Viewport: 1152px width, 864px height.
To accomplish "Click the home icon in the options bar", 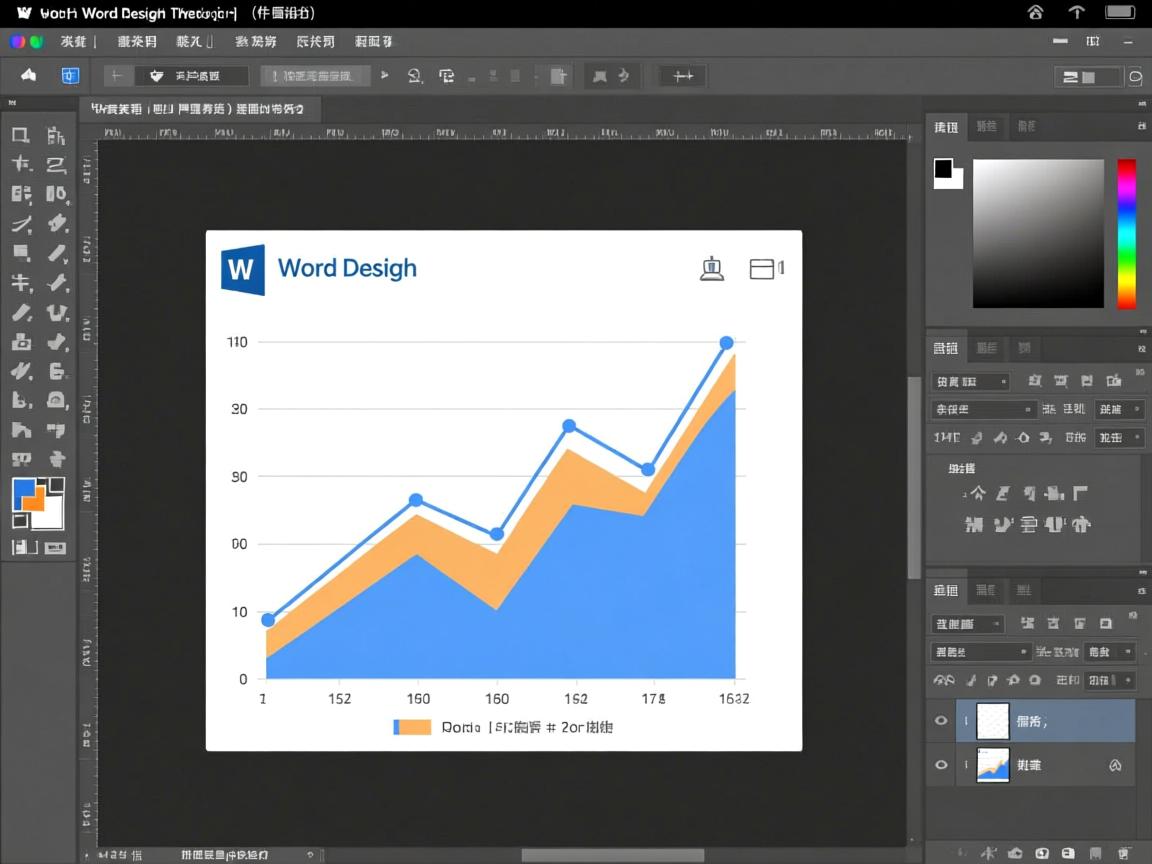I will (28, 76).
